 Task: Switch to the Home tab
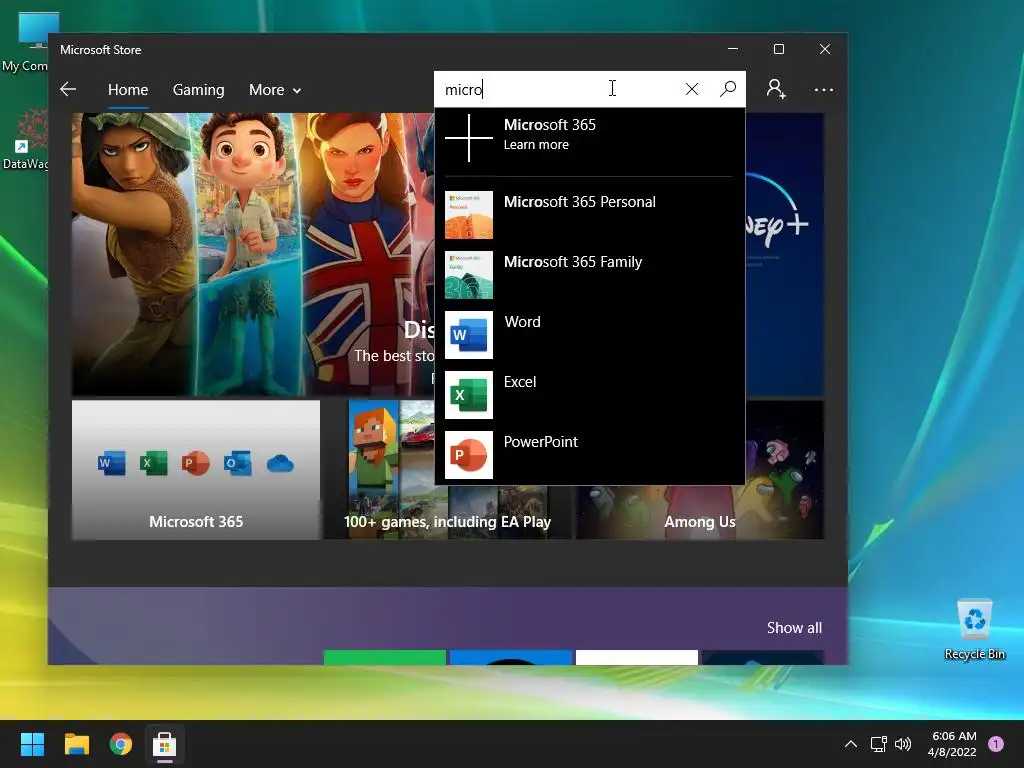click(128, 90)
